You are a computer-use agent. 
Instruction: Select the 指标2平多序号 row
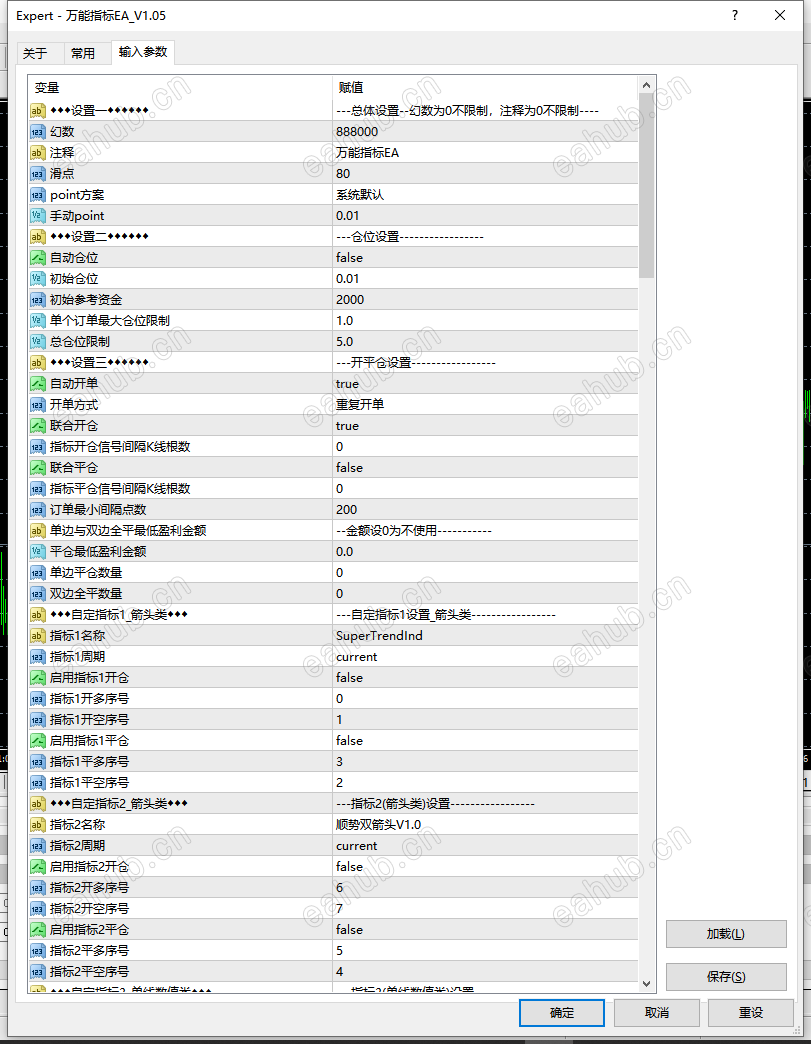[333, 951]
